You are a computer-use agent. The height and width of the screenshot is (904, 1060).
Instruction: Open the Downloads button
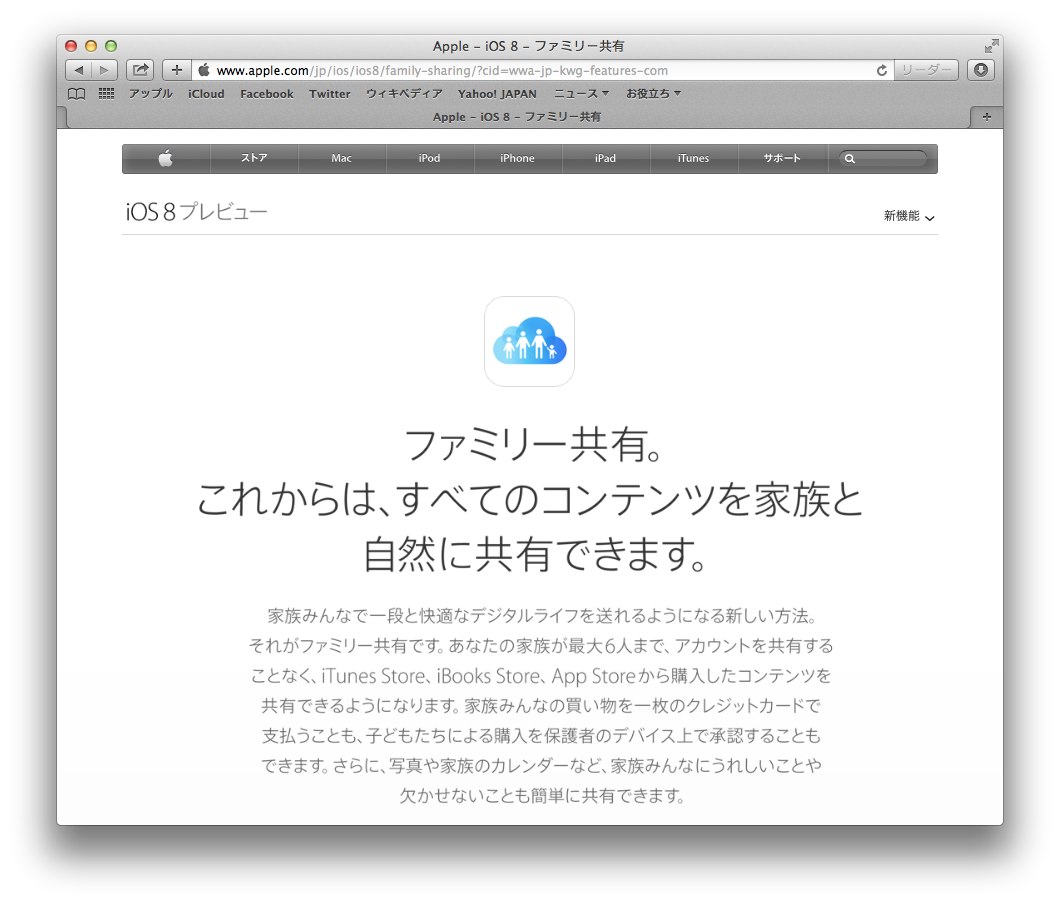(x=981, y=70)
